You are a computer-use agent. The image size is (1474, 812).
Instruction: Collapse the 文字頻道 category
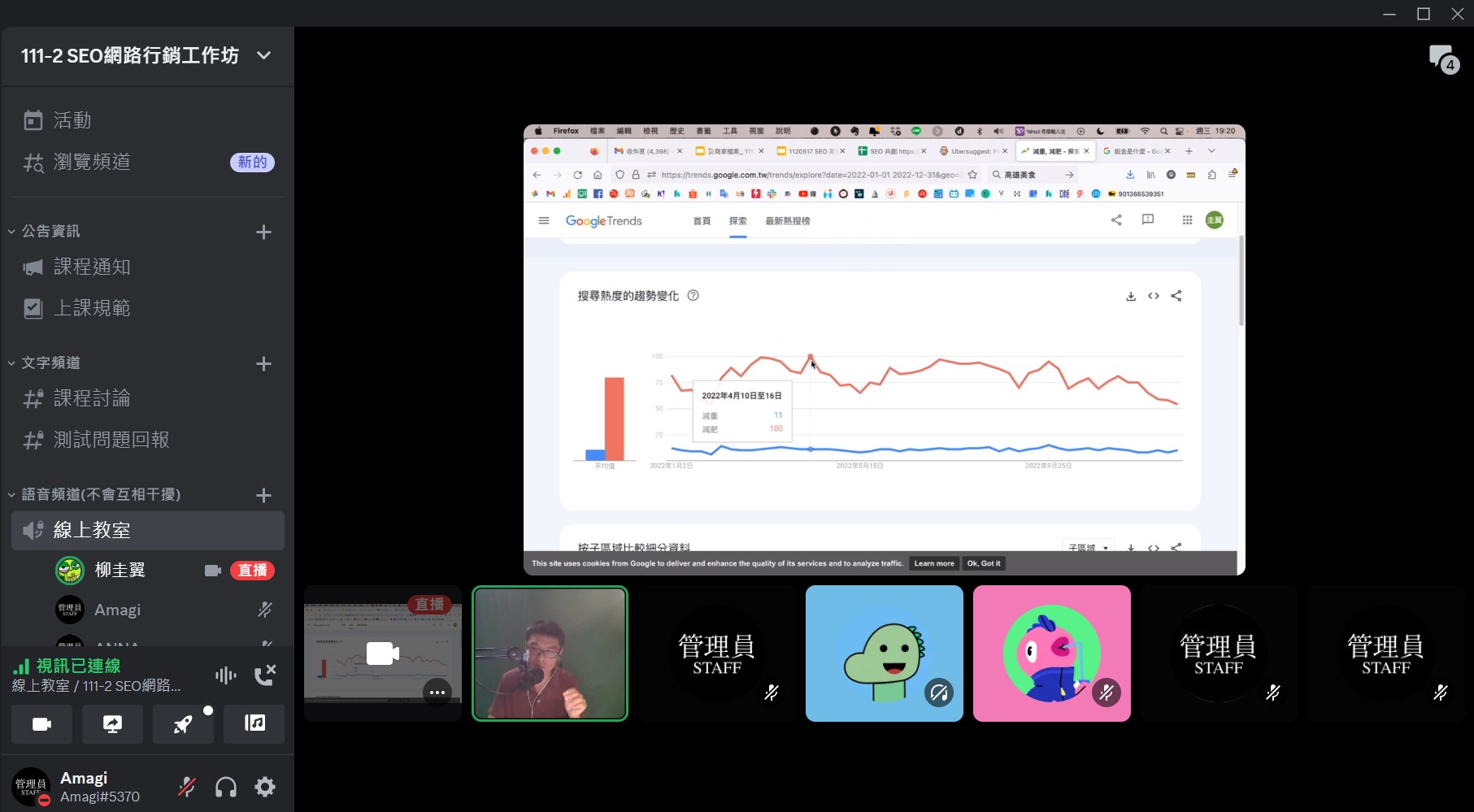[50, 363]
